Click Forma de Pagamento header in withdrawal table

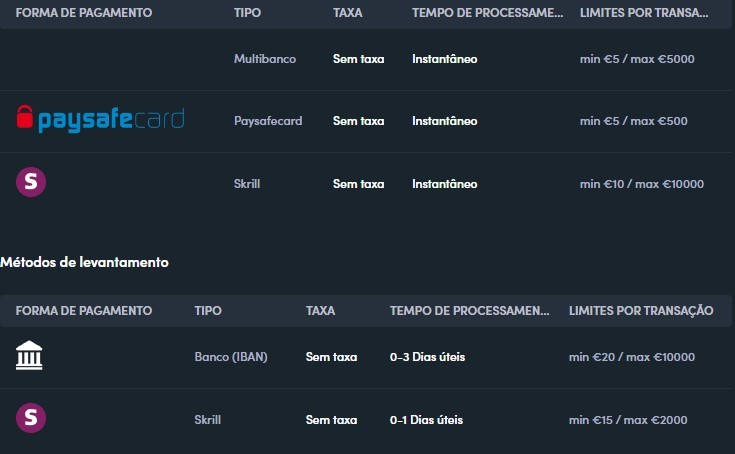click(x=84, y=311)
